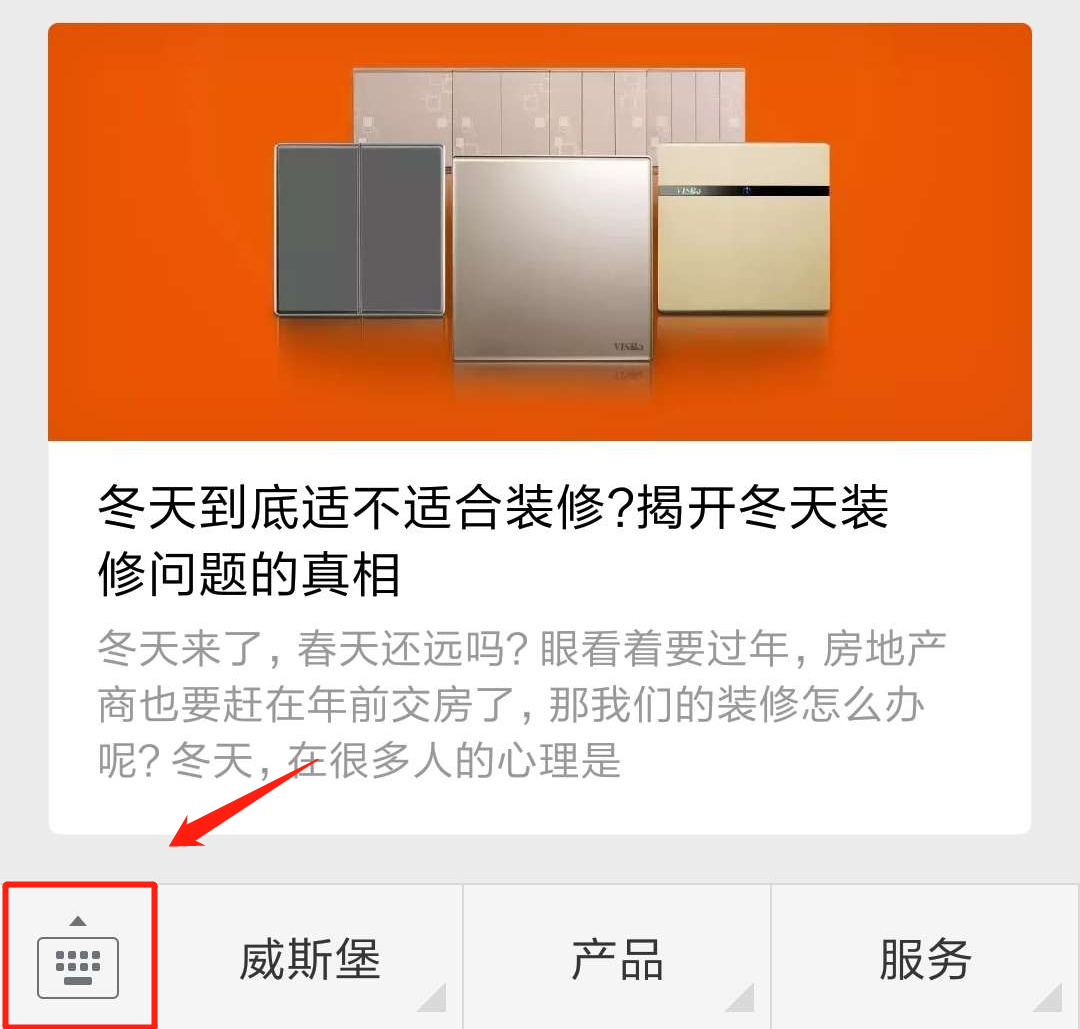1080x1029 pixels.
Task: Expand submenu triangle in 服务 button corner
Action: point(1048,997)
